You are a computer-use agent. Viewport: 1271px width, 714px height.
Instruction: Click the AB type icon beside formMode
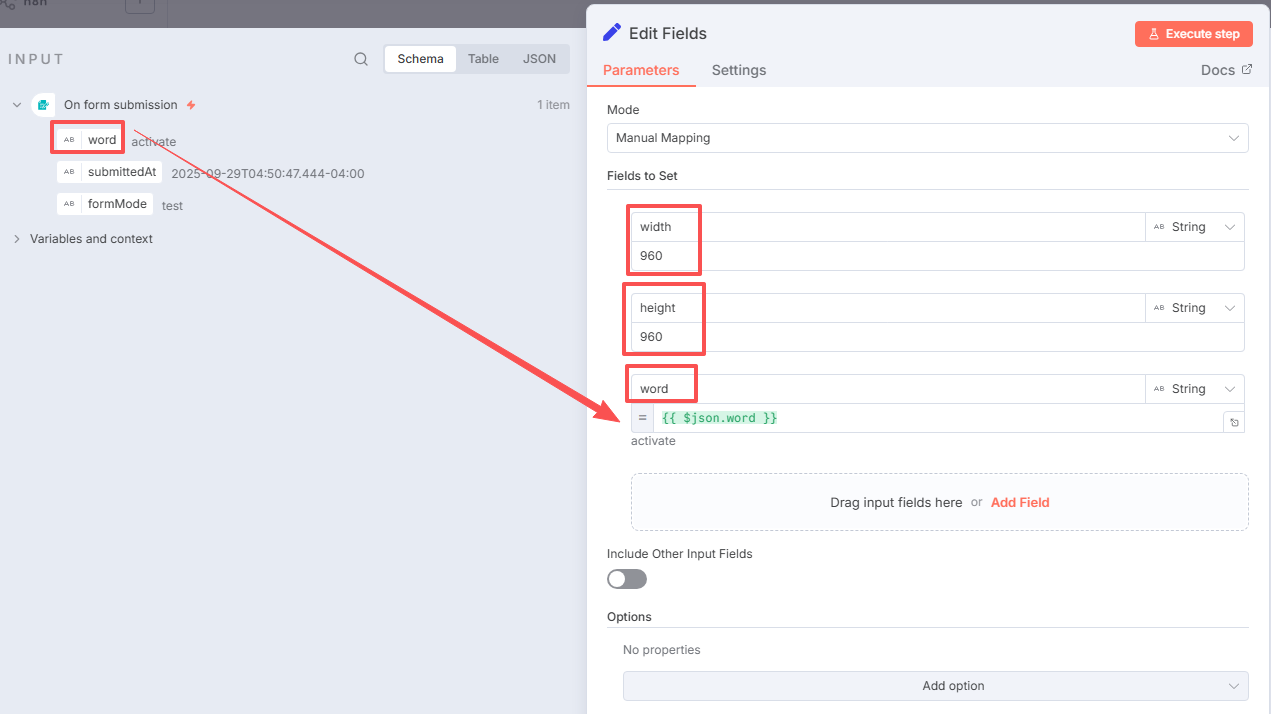tap(69, 204)
